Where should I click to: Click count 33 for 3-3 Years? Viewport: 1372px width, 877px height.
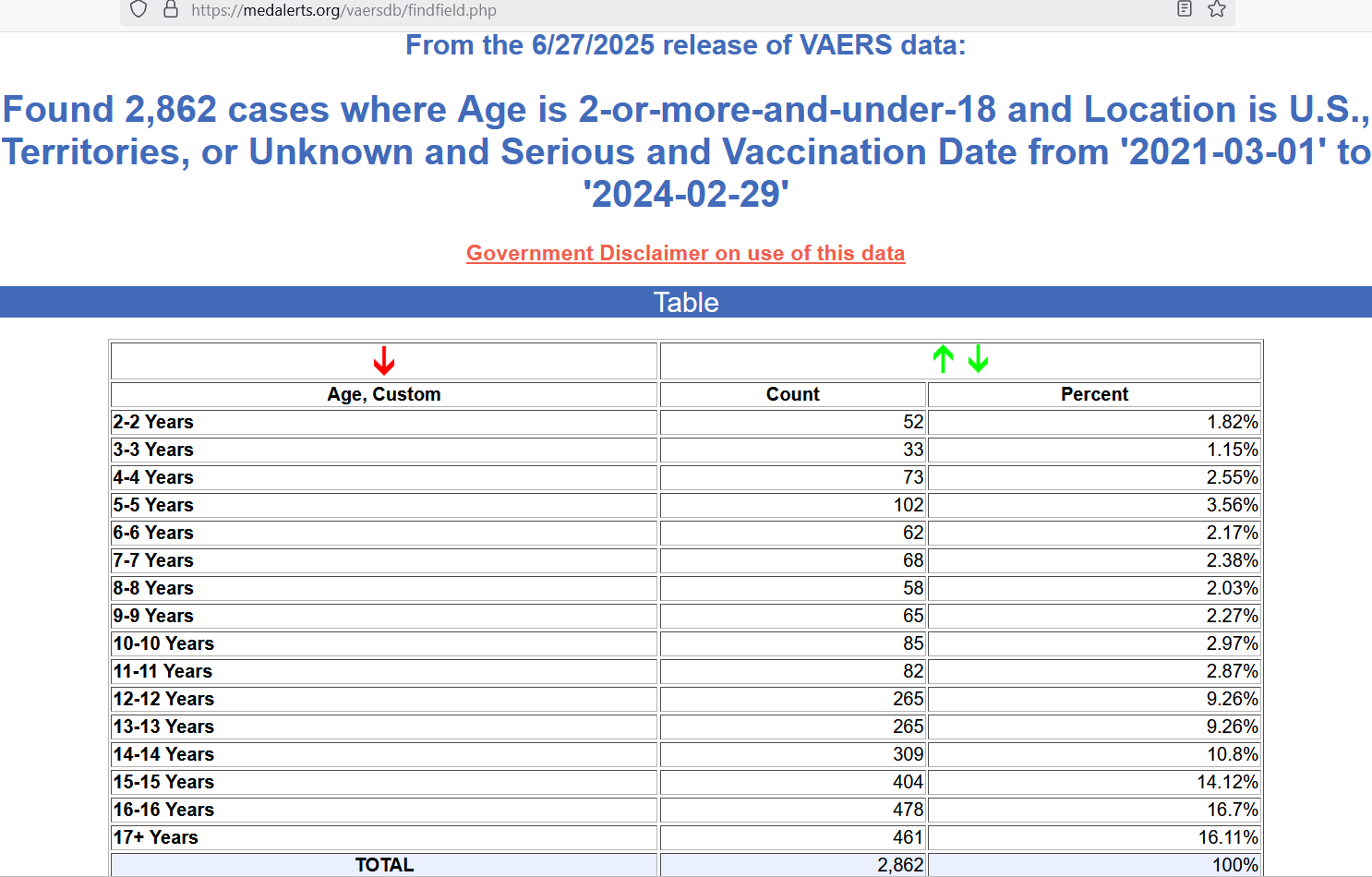pyautogui.click(x=913, y=450)
